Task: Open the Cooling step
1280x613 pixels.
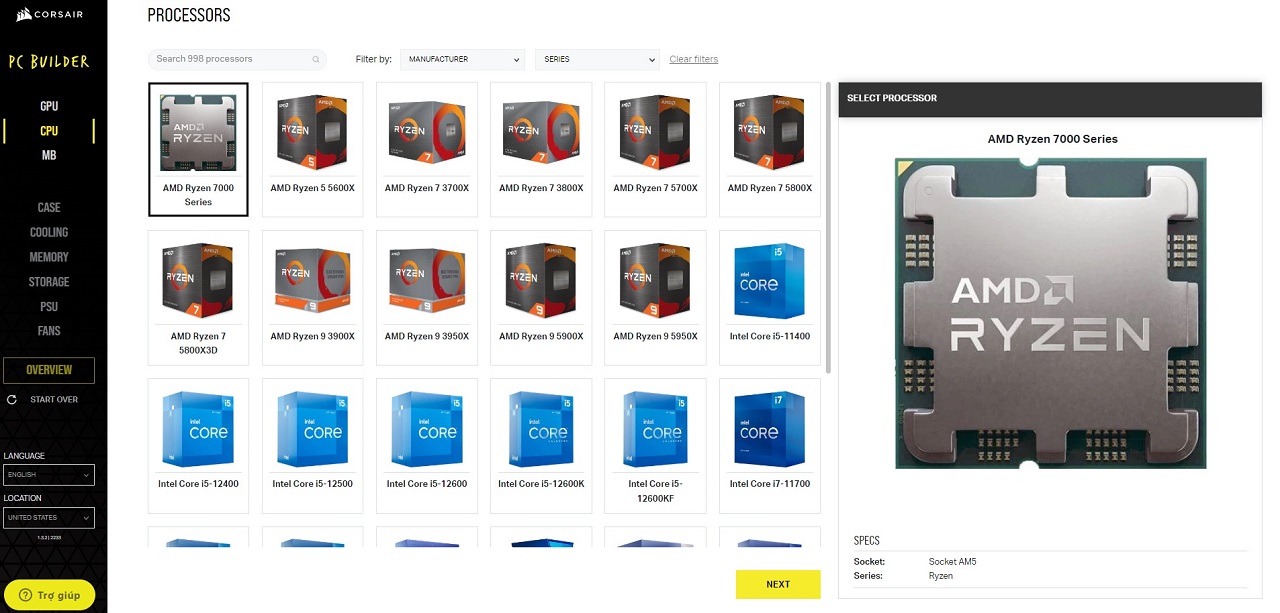Action: 49,232
